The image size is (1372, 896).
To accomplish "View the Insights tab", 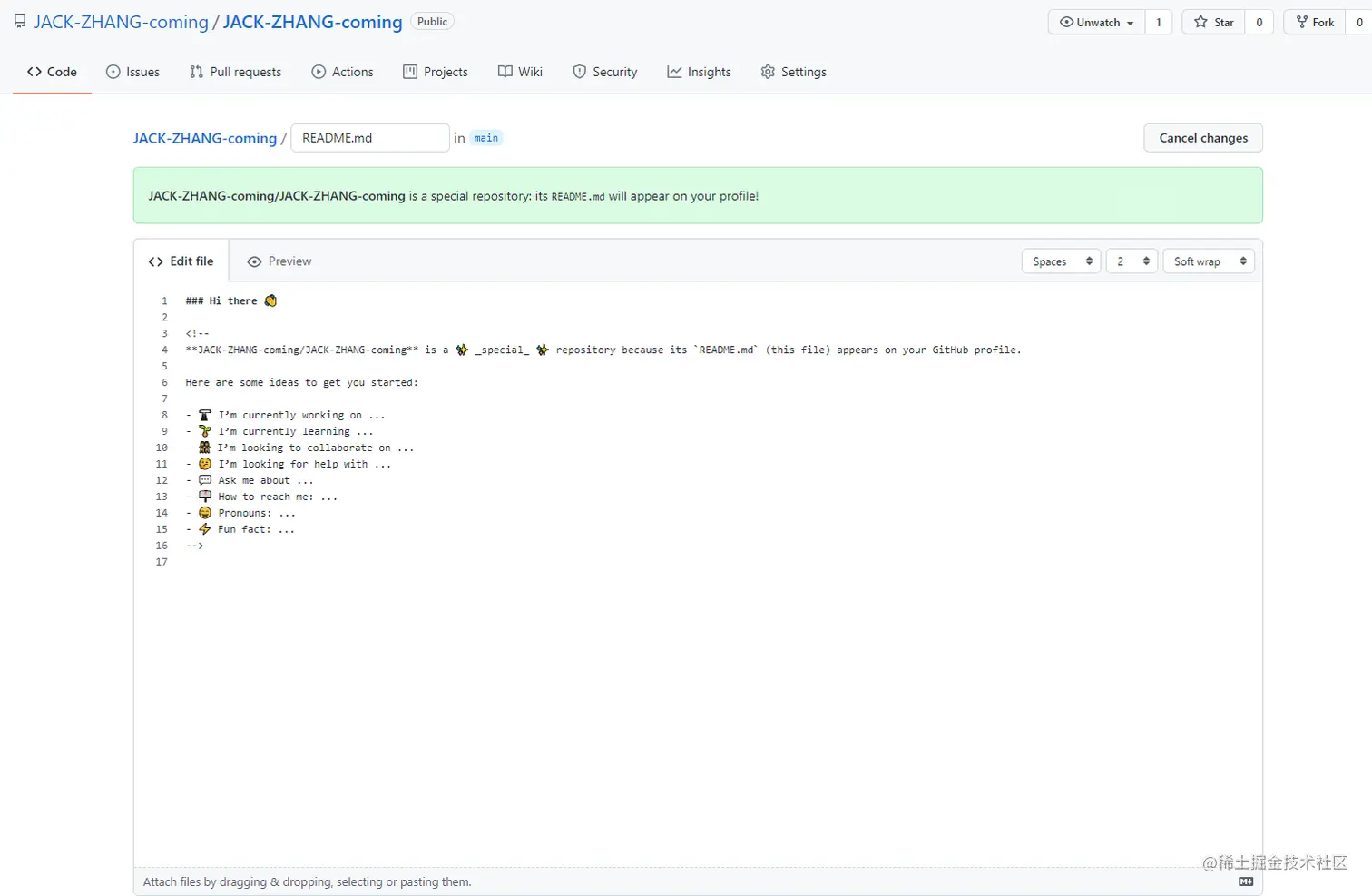I will click(x=699, y=72).
